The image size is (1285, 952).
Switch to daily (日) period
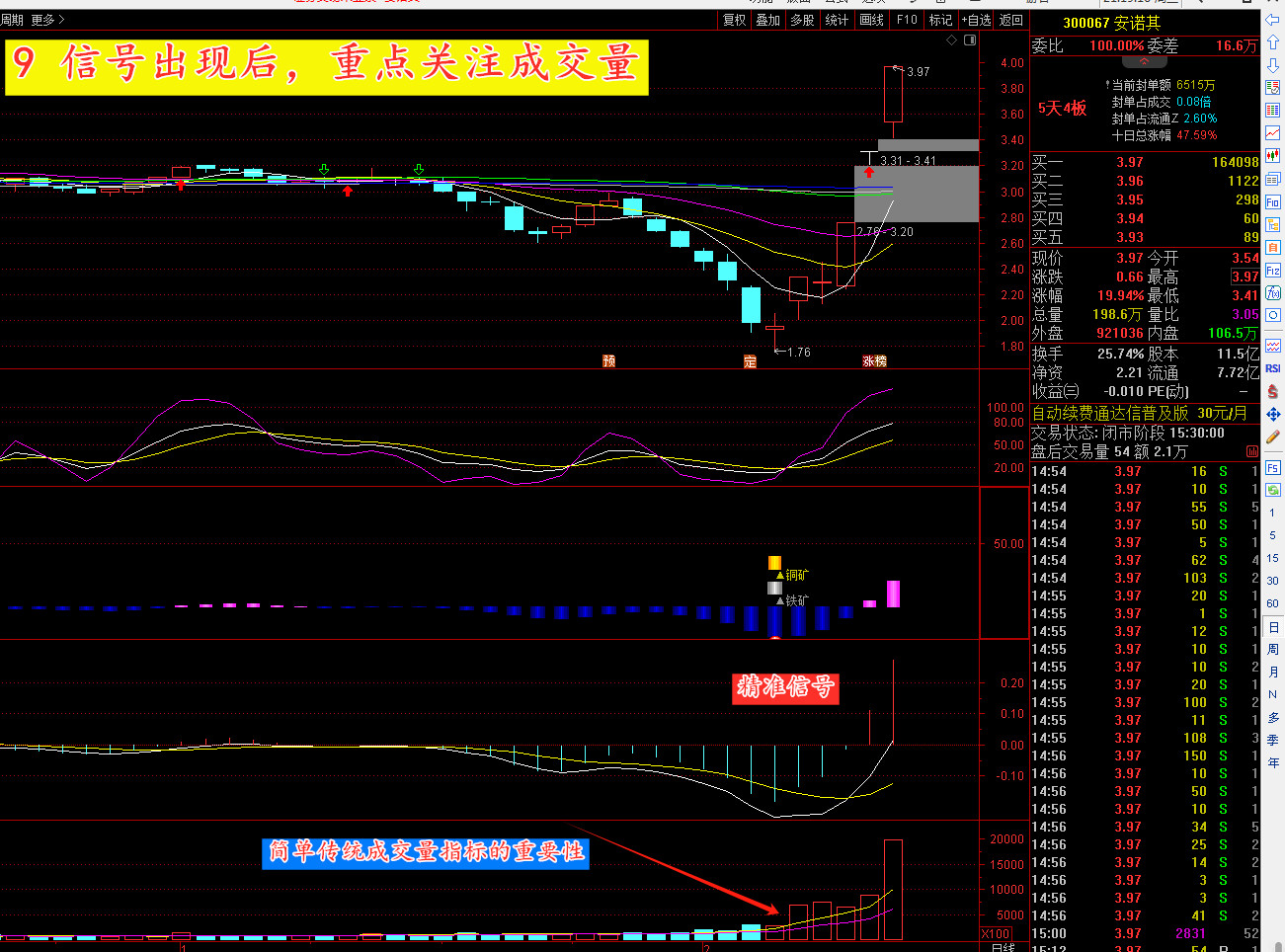[x=1273, y=627]
